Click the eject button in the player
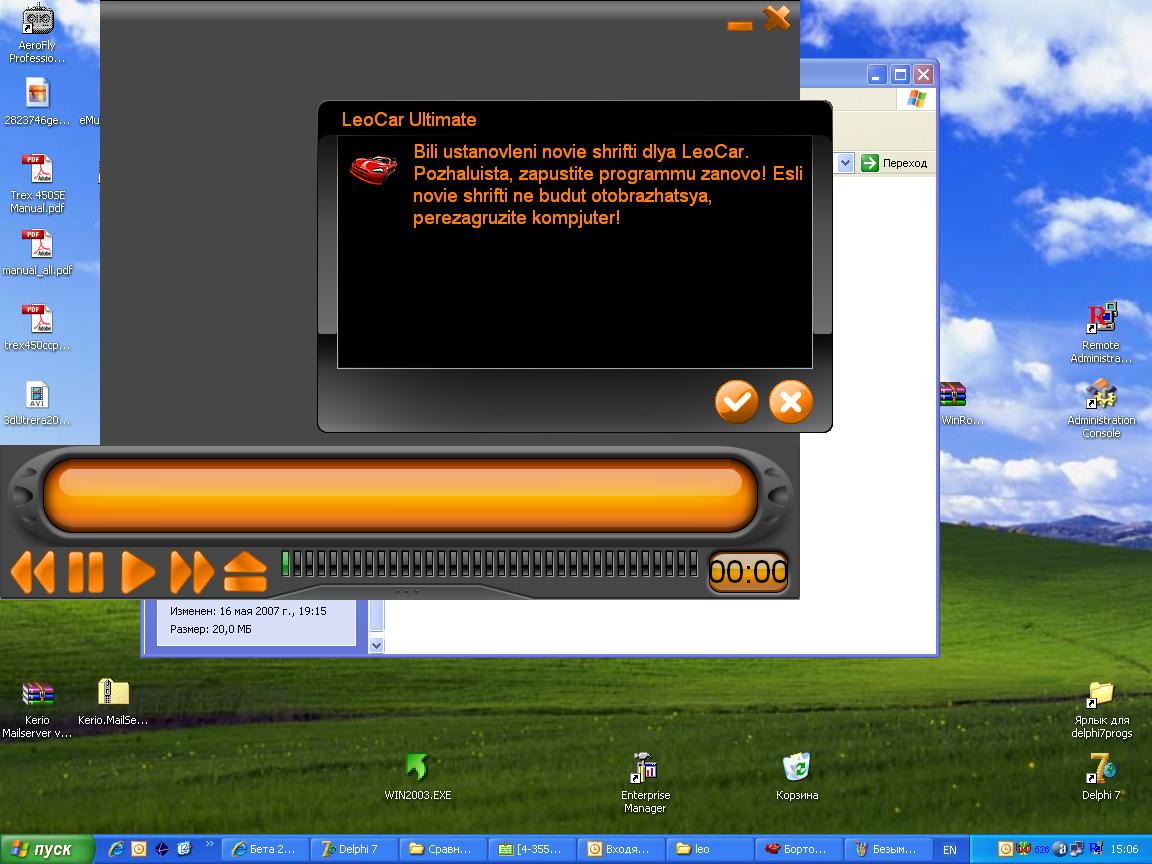 click(x=245, y=572)
